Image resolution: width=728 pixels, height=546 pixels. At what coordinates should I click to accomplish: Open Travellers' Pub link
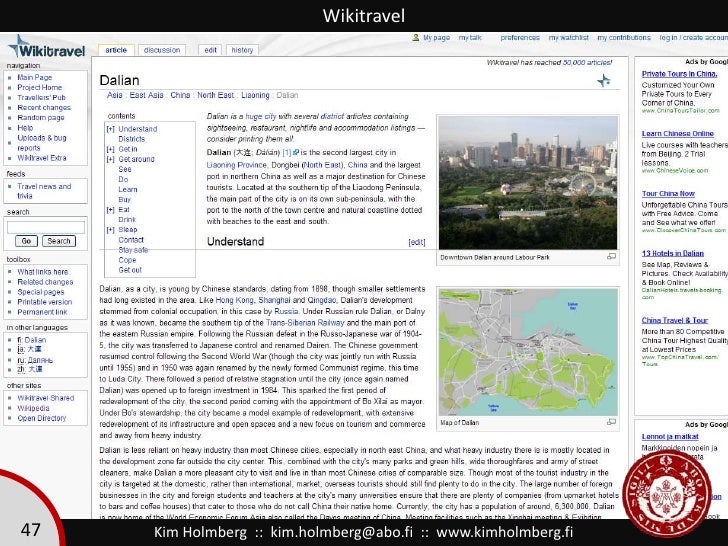(41, 98)
